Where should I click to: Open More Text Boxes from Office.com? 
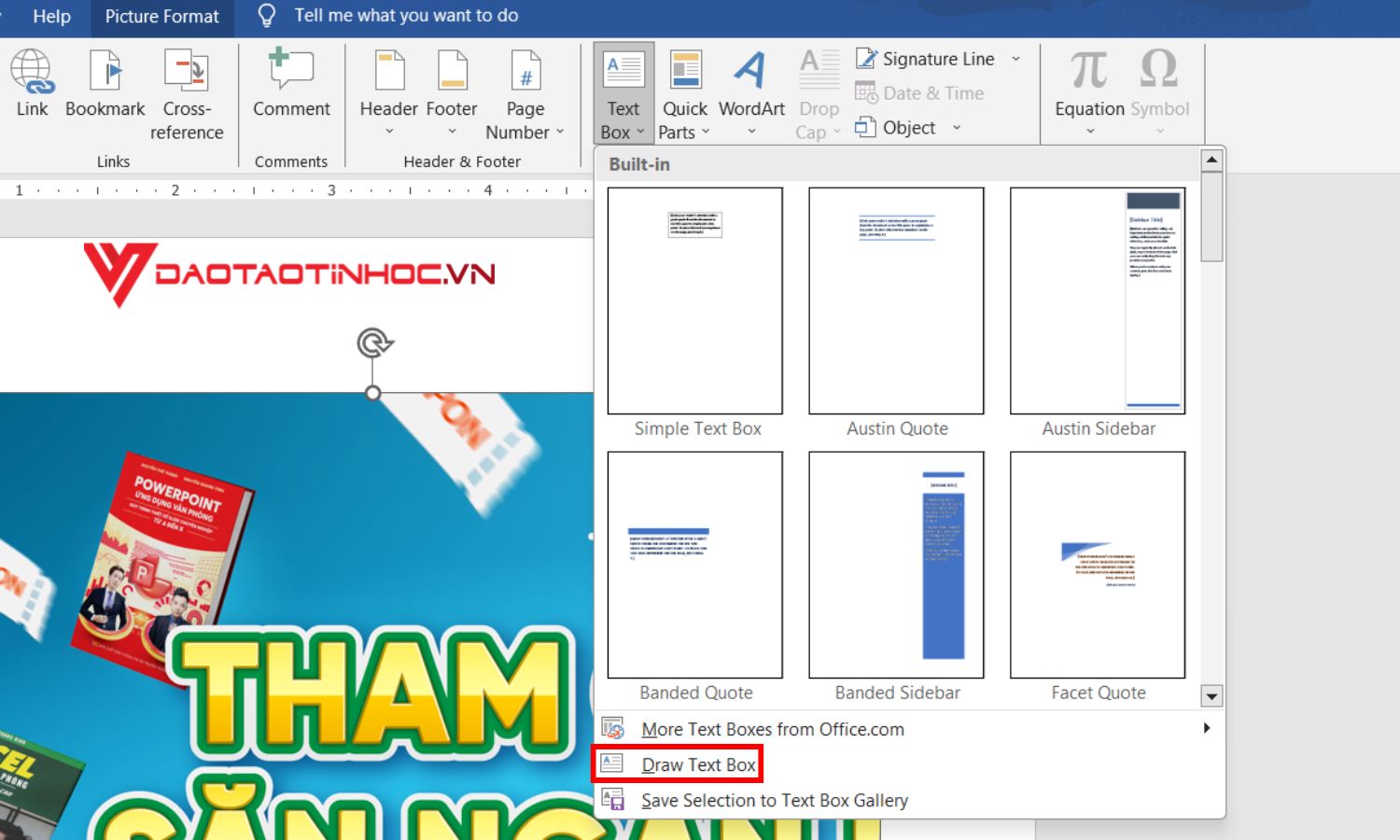[x=910, y=729]
